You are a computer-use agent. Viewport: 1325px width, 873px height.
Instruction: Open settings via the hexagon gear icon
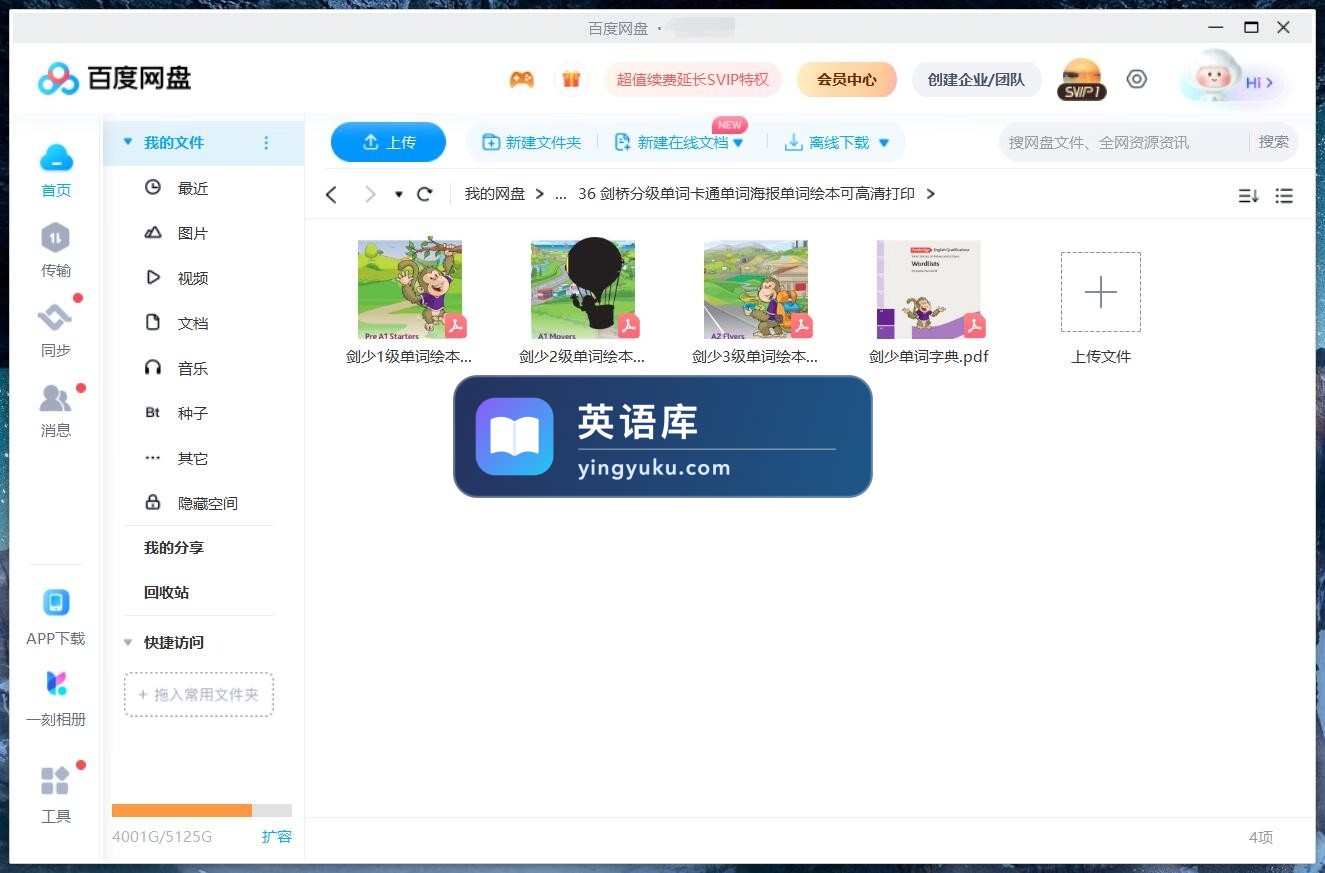(1137, 79)
